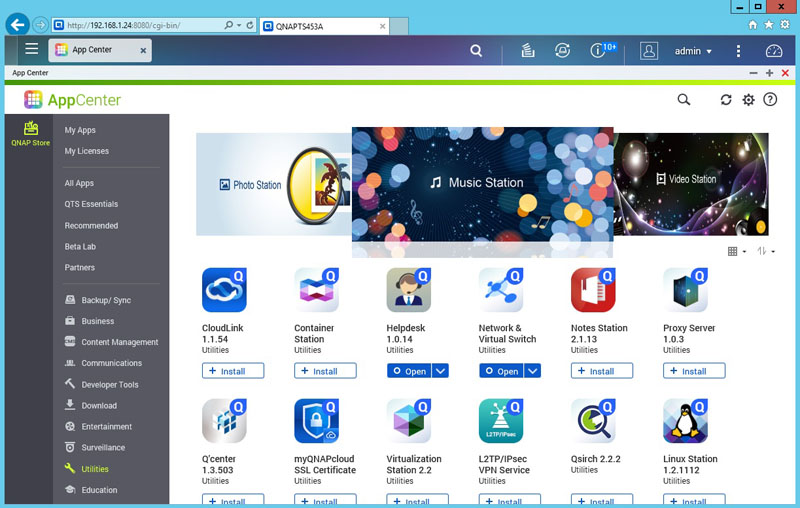Select the Partners category
The image size is (800, 508).
click(x=80, y=267)
